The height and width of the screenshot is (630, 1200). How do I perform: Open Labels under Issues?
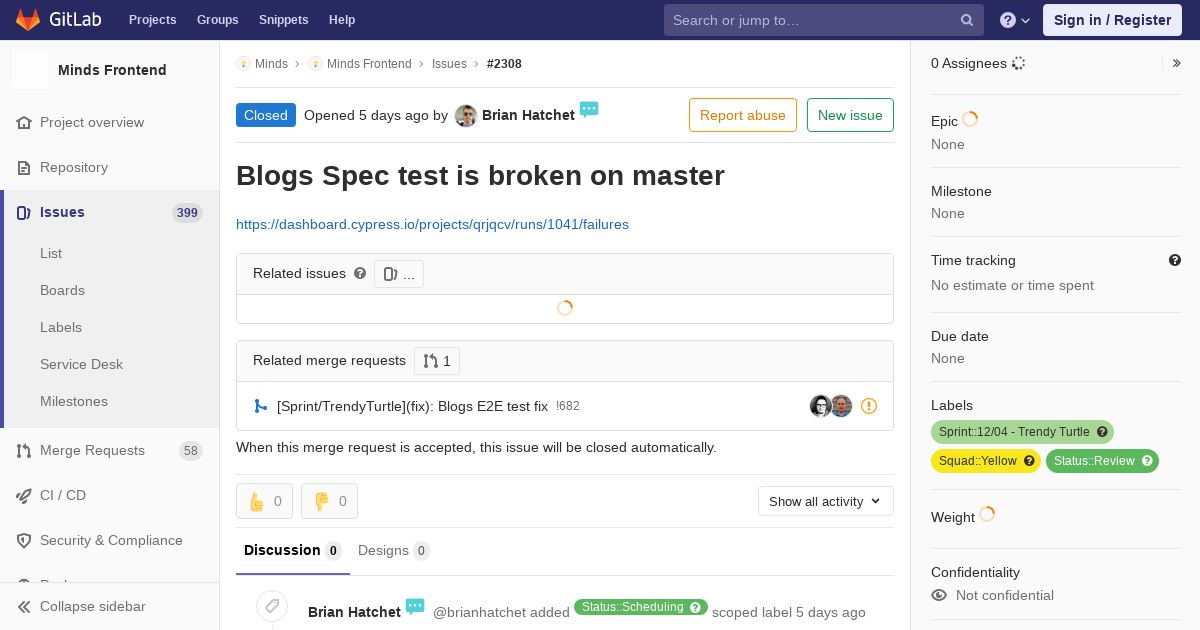point(61,327)
